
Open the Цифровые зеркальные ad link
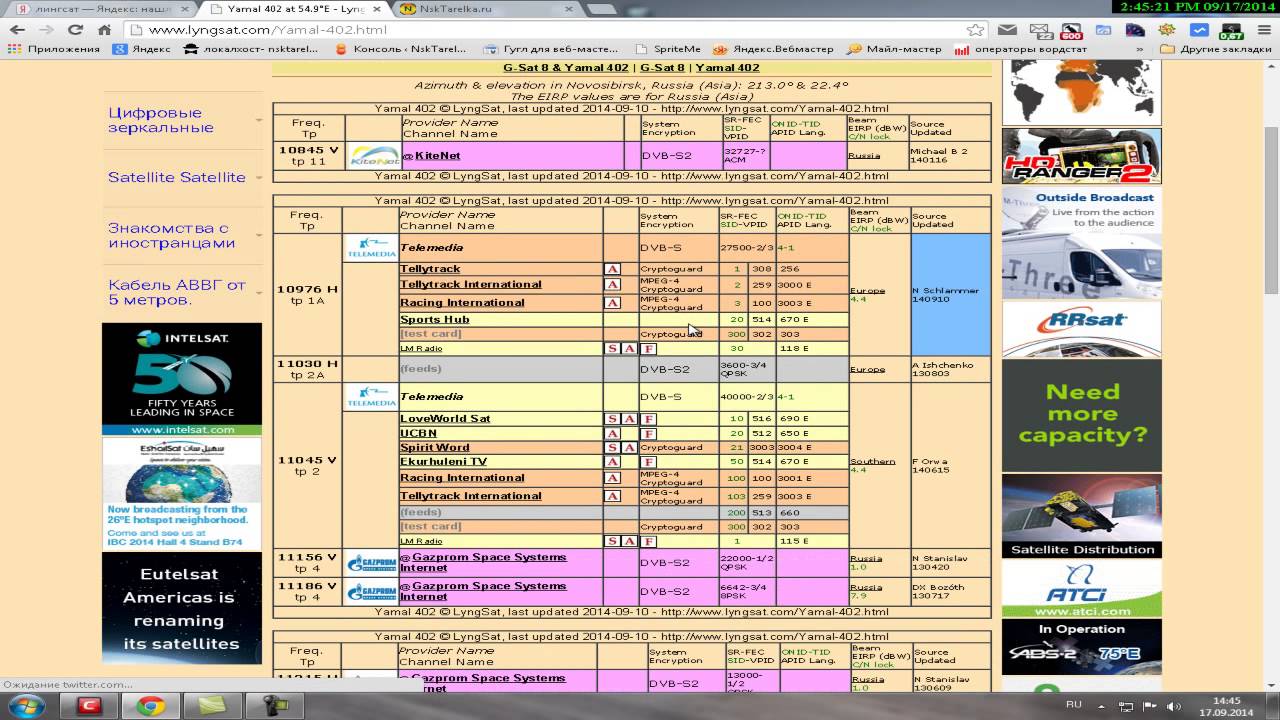click(x=161, y=120)
